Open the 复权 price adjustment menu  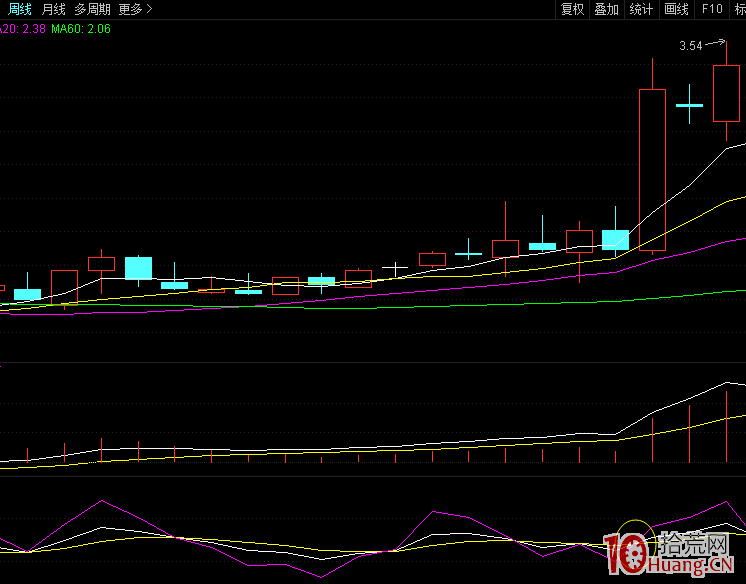[x=572, y=9]
